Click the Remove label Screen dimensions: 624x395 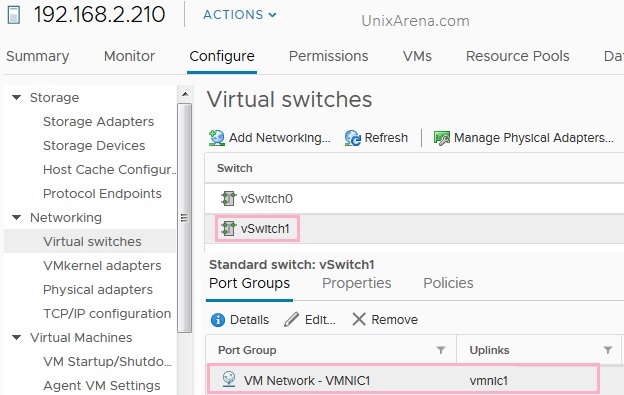pos(394,320)
